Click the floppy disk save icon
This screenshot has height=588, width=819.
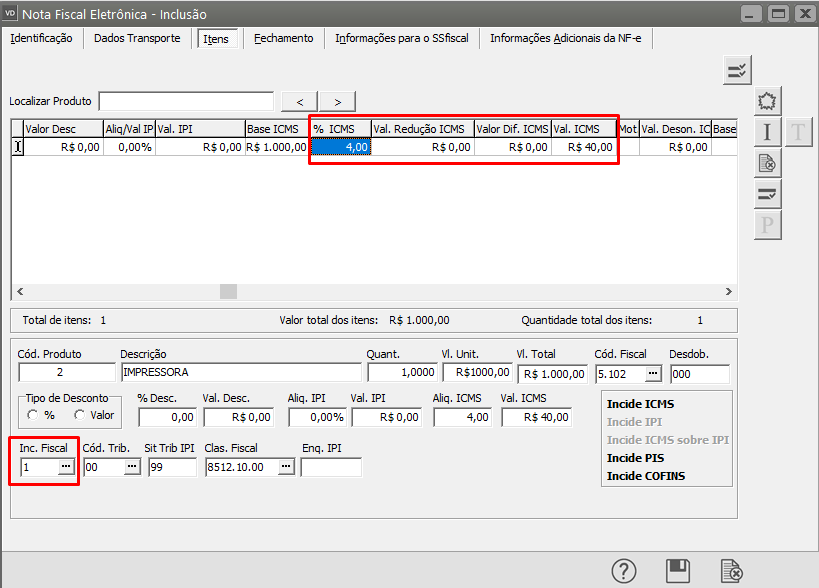(x=678, y=571)
